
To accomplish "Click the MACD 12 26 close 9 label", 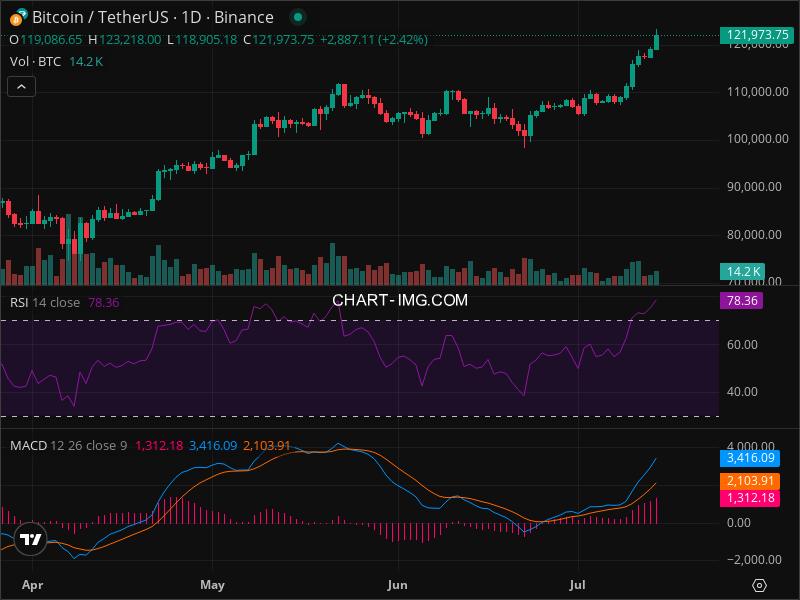I will (x=68, y=446).
